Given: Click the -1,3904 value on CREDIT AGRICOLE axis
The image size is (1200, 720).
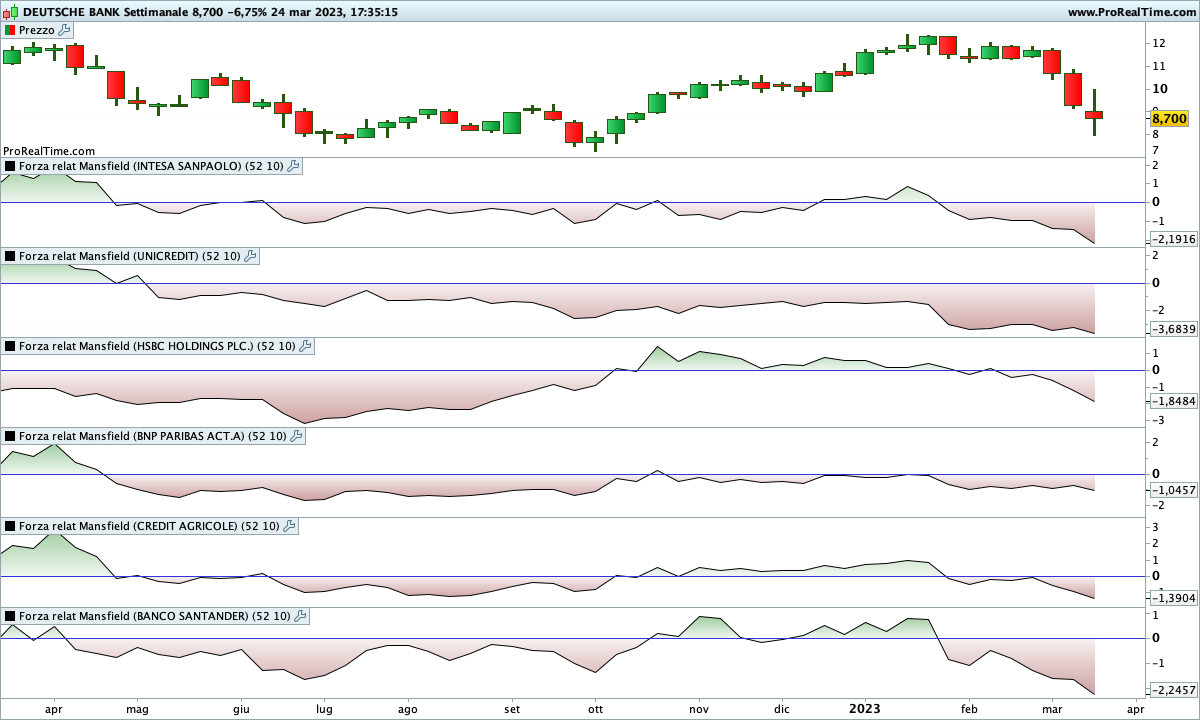Looking at the screenshot, I should [x=1173, y=598].
